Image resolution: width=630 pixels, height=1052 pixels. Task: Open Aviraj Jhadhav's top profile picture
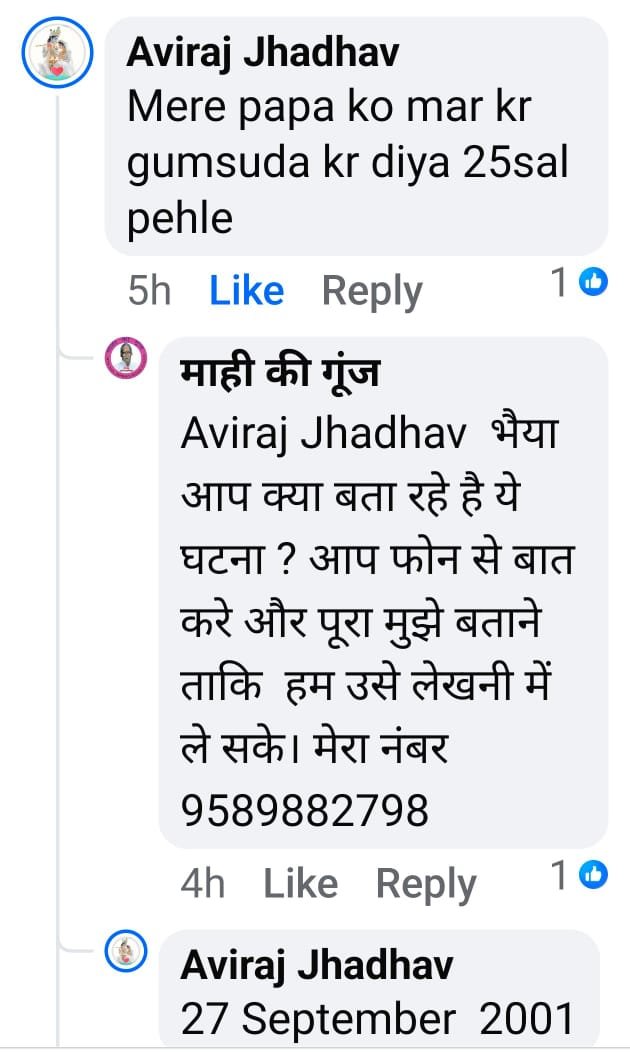[x=57, y=53]
